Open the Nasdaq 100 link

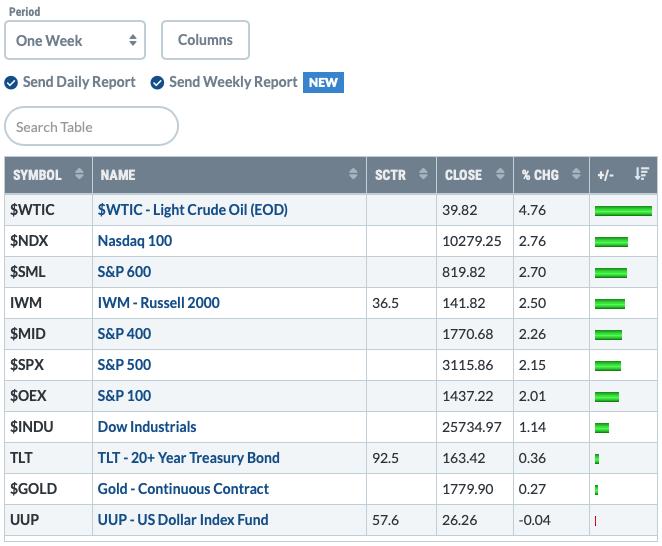tap(135, 241)
